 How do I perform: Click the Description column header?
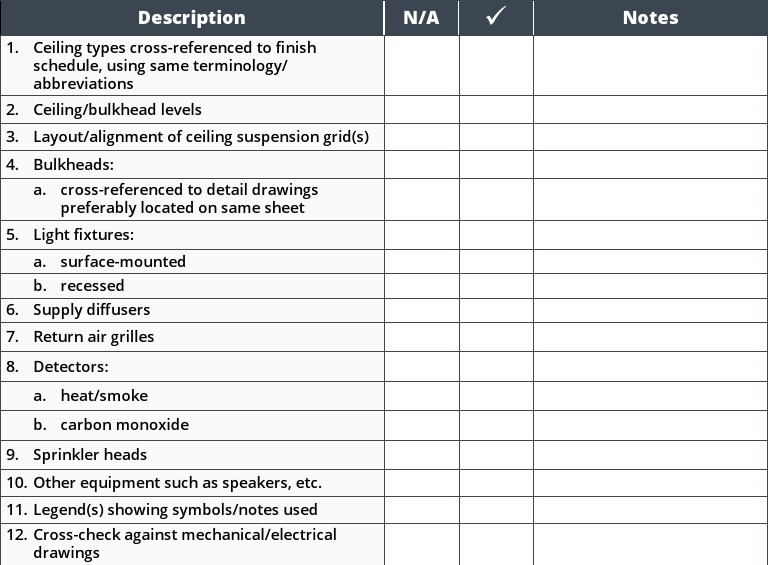pyautogui.click(x=191, y=18)
